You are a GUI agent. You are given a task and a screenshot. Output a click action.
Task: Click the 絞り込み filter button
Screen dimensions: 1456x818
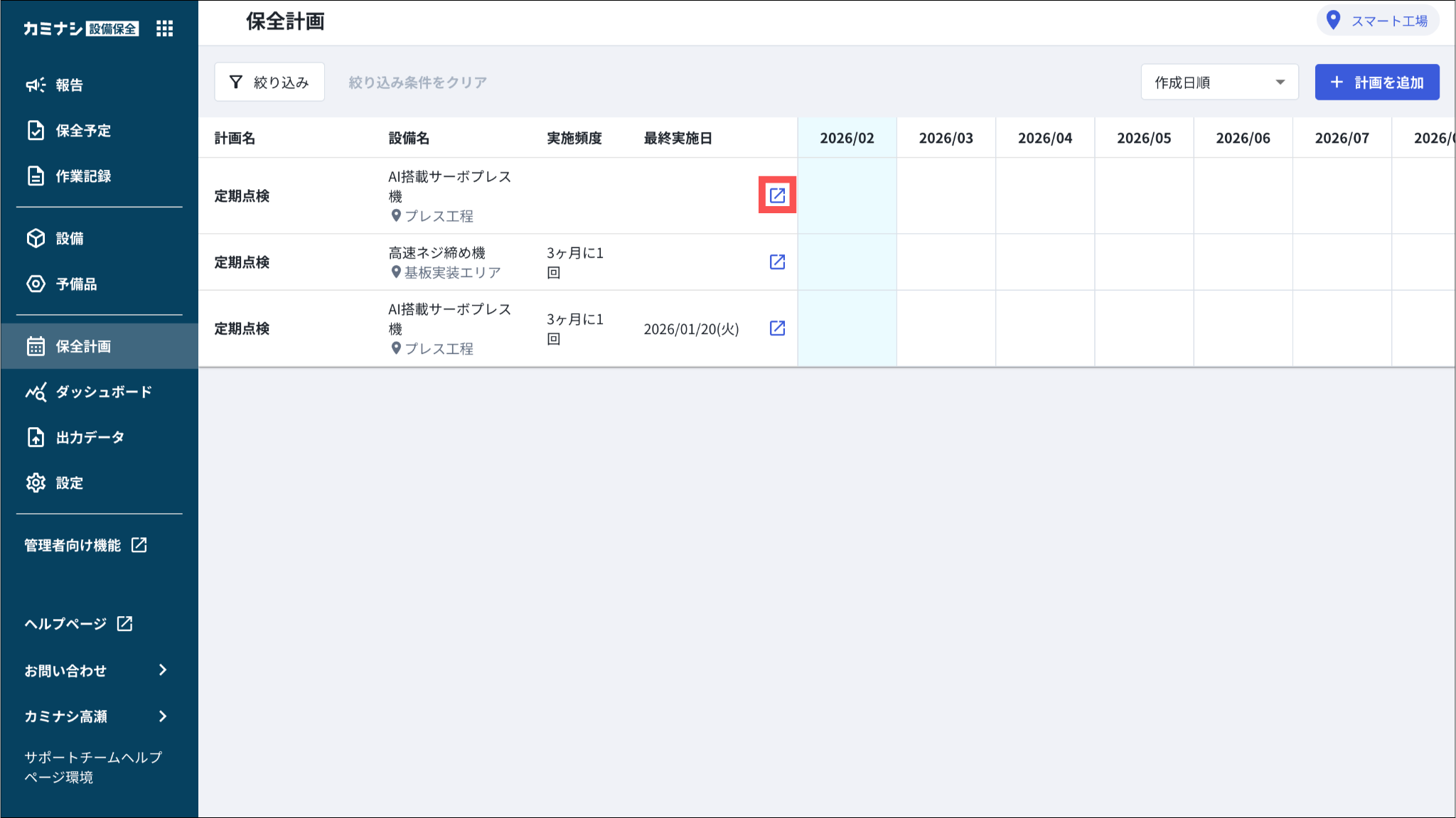(x=269, y=82)
